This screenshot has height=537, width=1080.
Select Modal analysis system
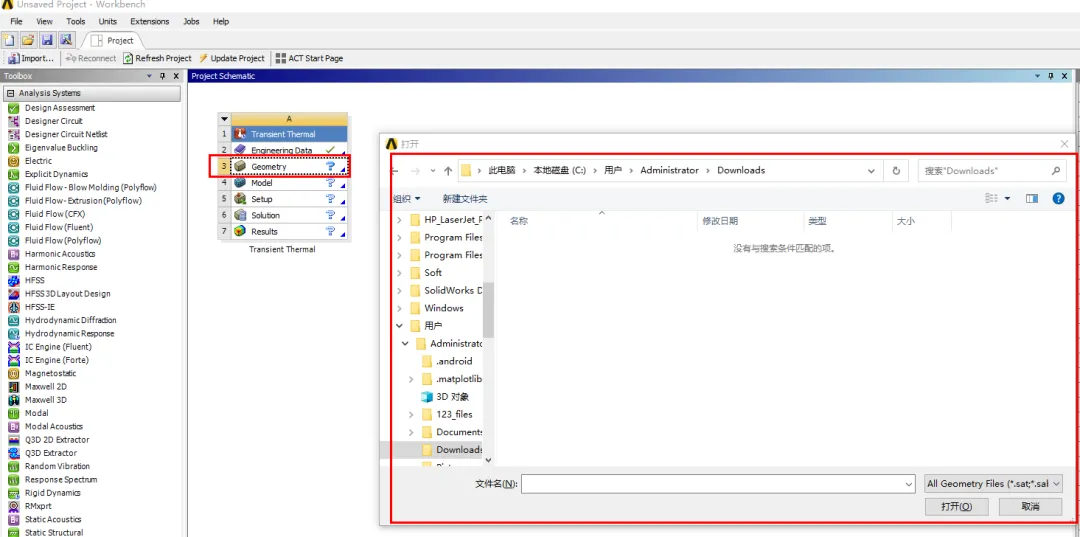point(37,413)
